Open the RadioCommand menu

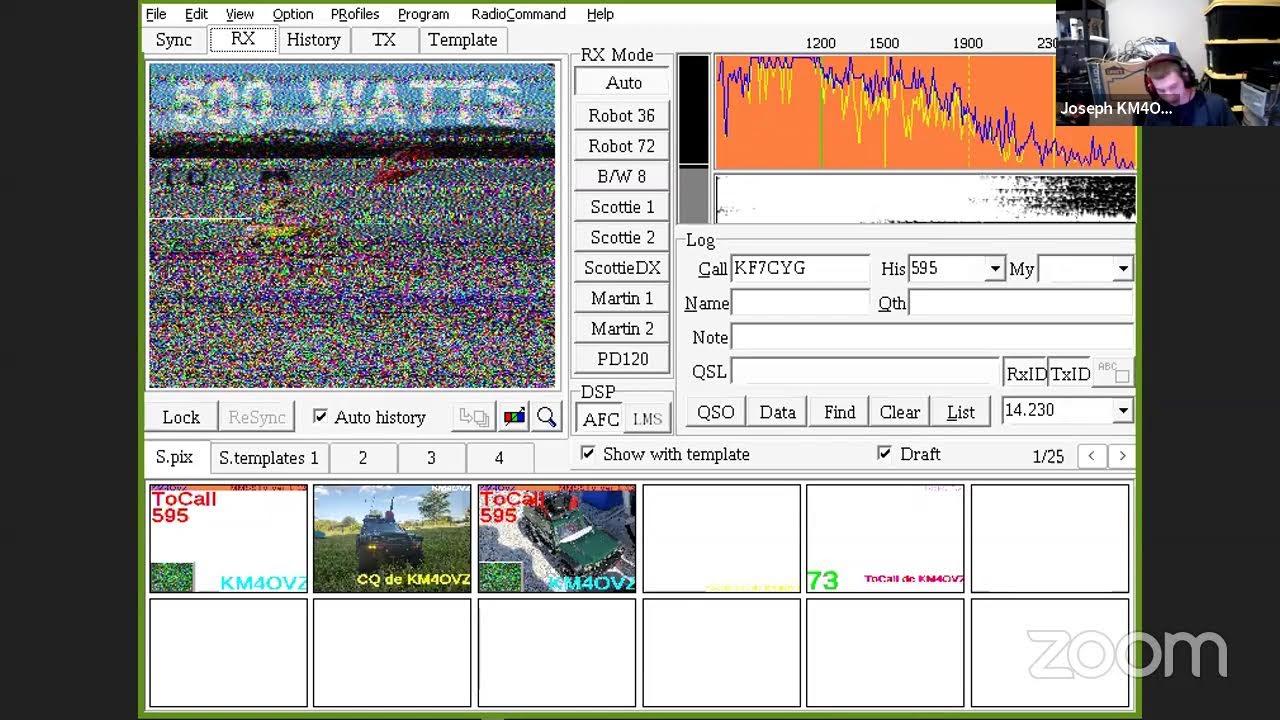click(x=518, y=14)
